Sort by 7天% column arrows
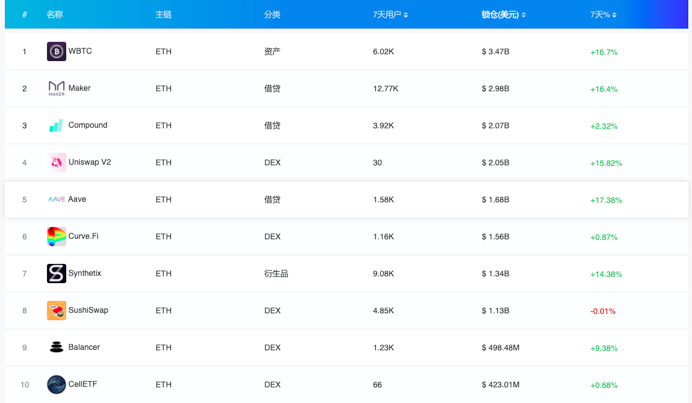Viewport: 692px width, 403px height. coord(614,15)
